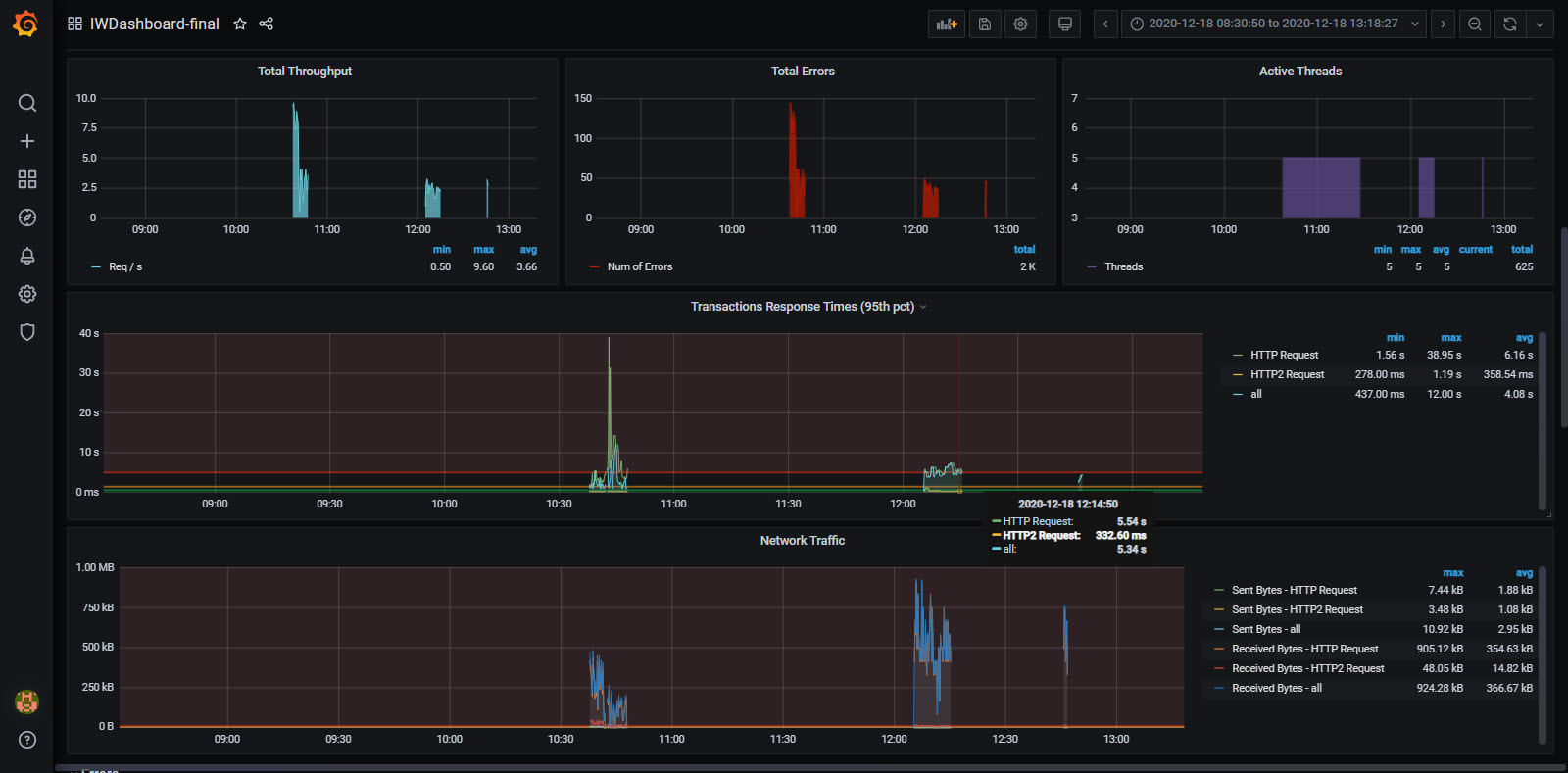1568x773 pixels.
Task: Open the search dashboards icon
Action: [27, 103]
